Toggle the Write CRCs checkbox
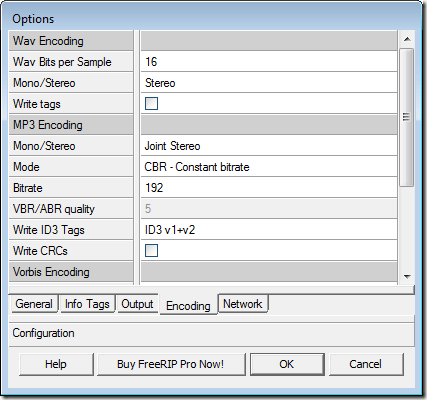 (x=151, y=251)
